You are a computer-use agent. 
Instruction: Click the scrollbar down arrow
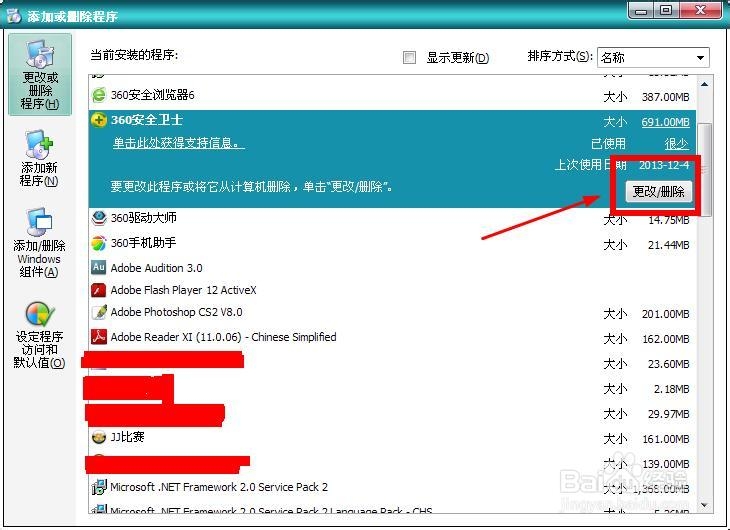704,505
